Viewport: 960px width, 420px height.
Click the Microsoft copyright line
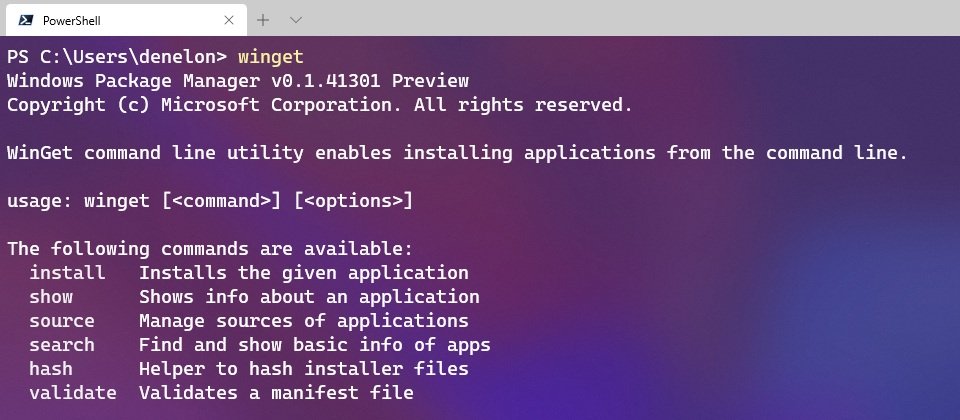[320, 105]
